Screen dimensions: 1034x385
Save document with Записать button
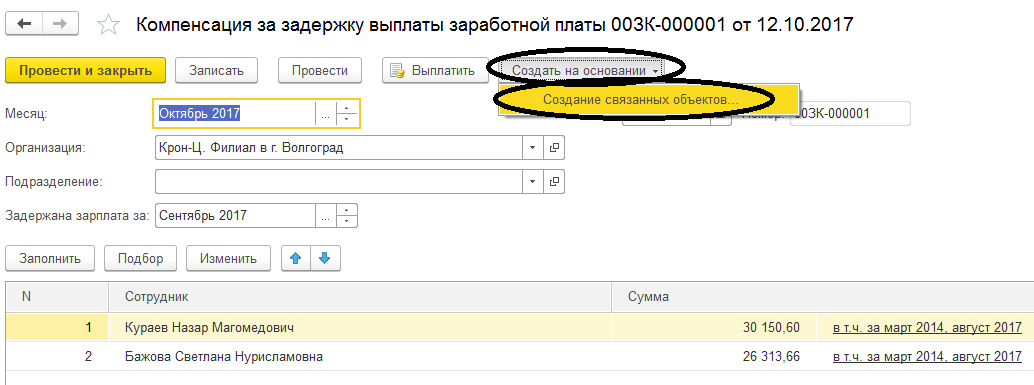point(216,71)
